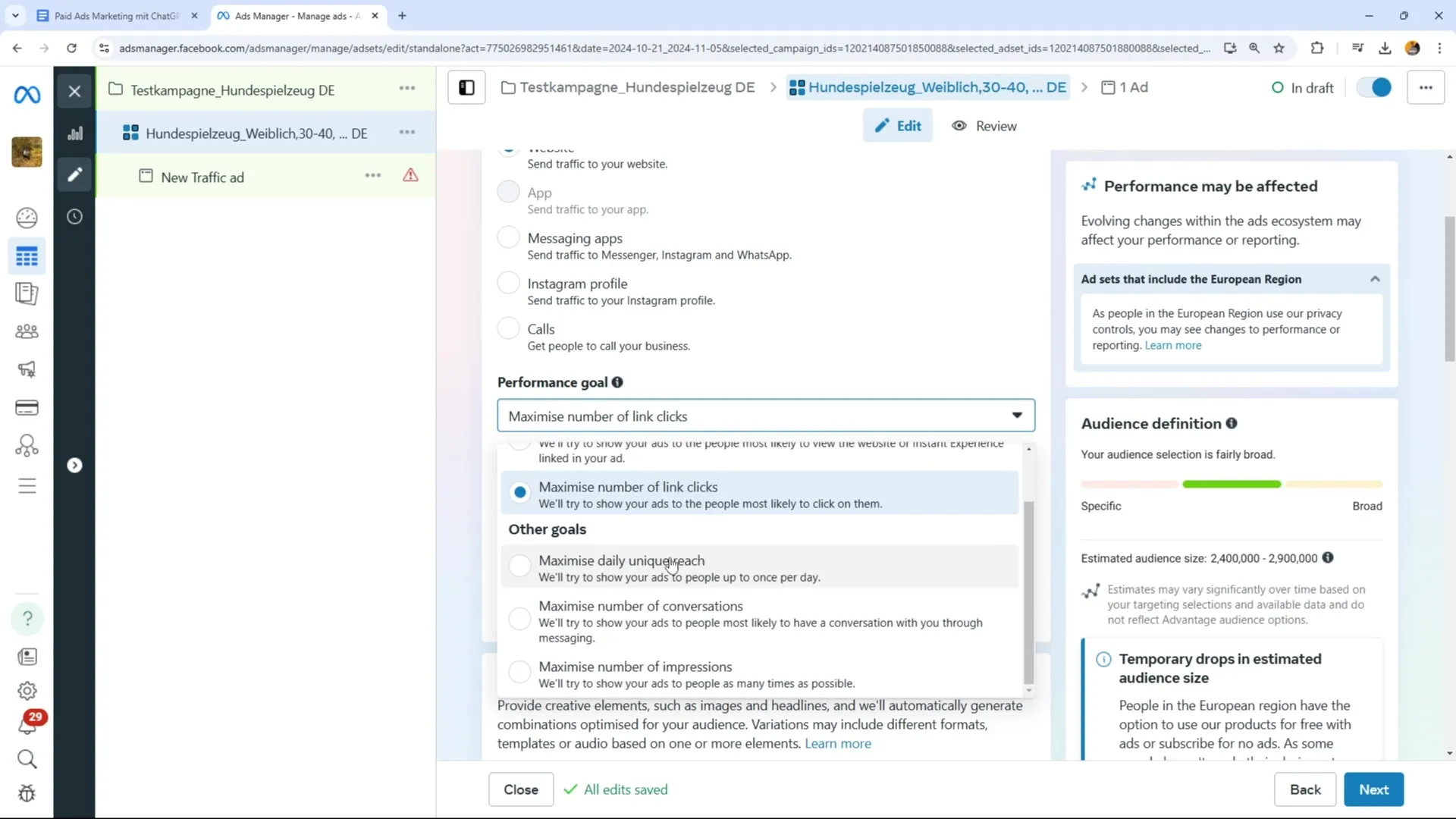Open the charts view bar icon
The width and height of the screenshot is (1456, 819).
click(74, 134)
